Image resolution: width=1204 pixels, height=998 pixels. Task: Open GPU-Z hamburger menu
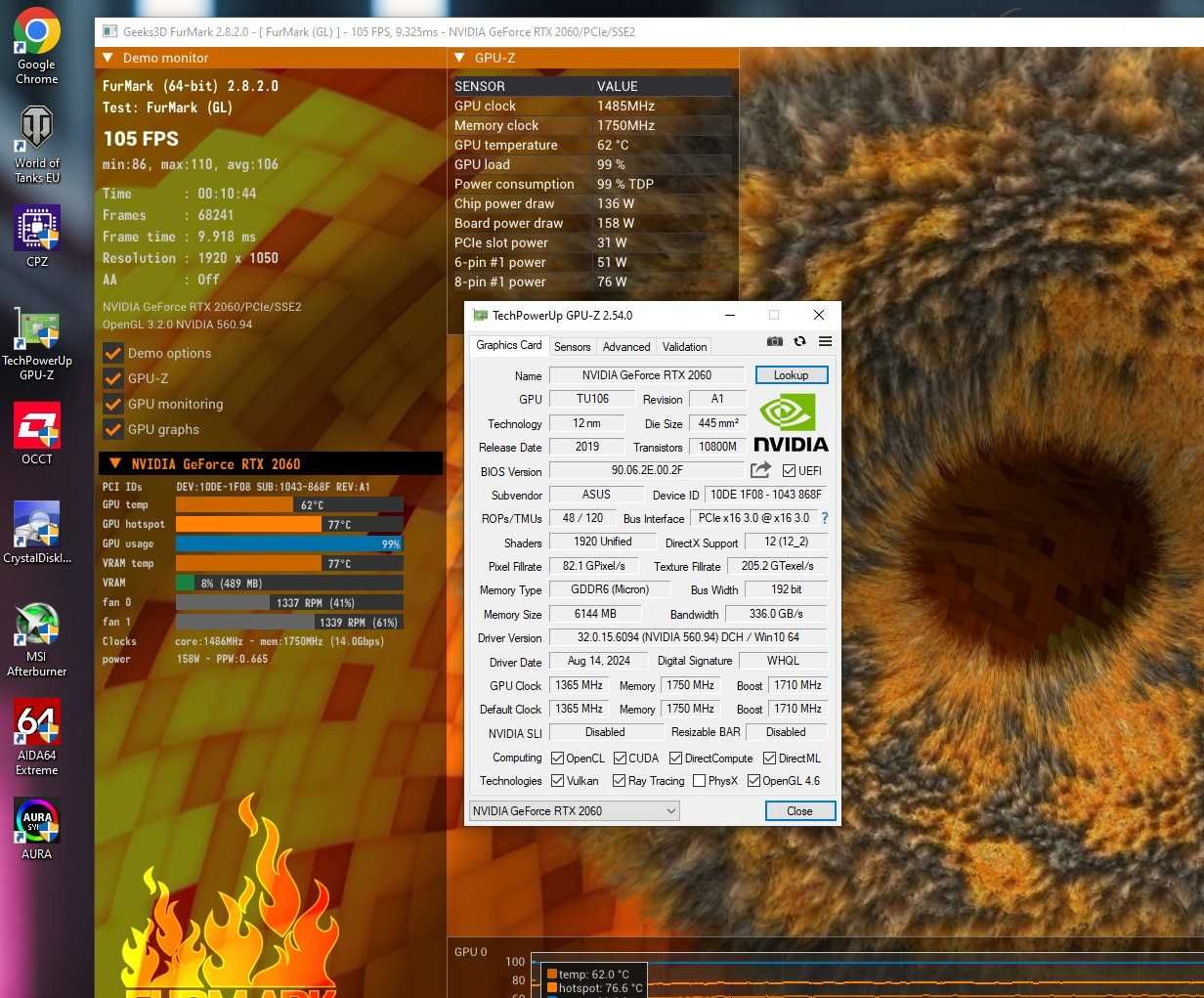(826, 341)
